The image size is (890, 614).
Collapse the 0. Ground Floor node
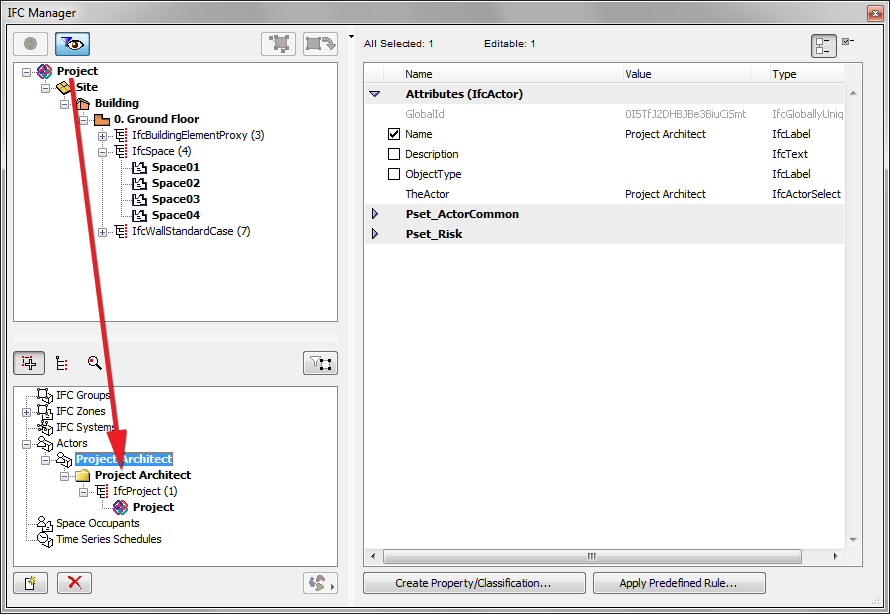(x=83, y=120)
